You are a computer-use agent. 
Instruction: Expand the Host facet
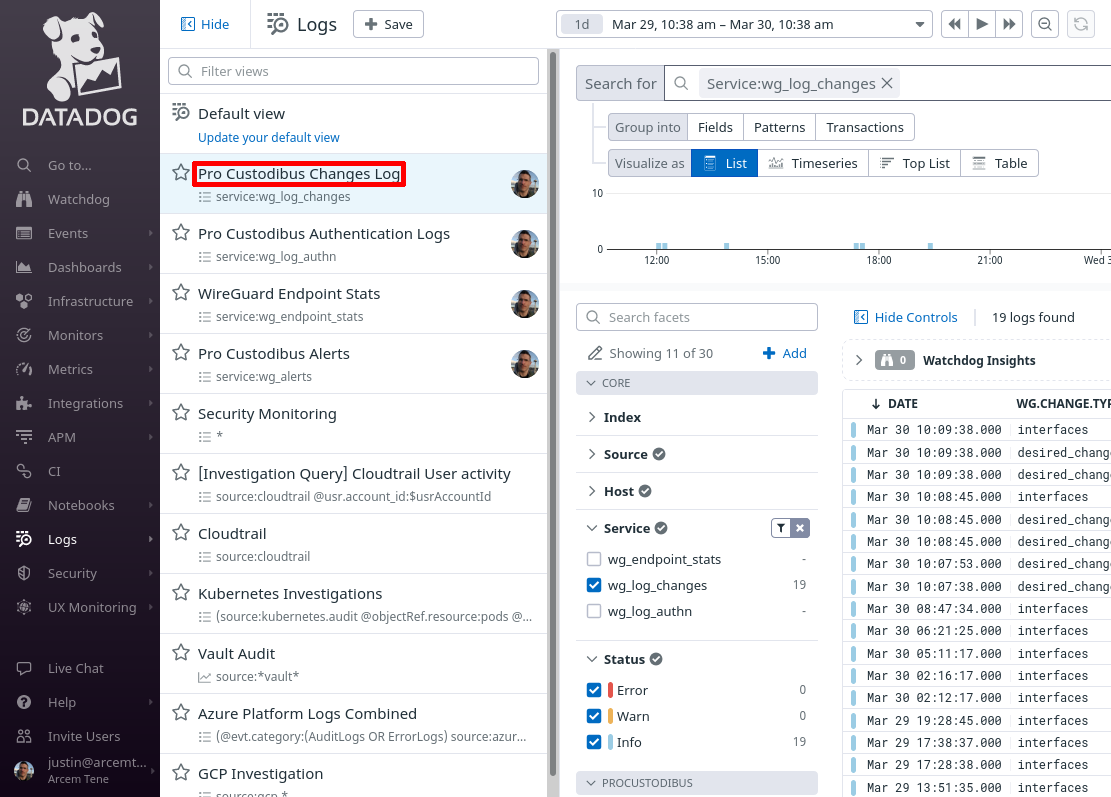point(592,491)
